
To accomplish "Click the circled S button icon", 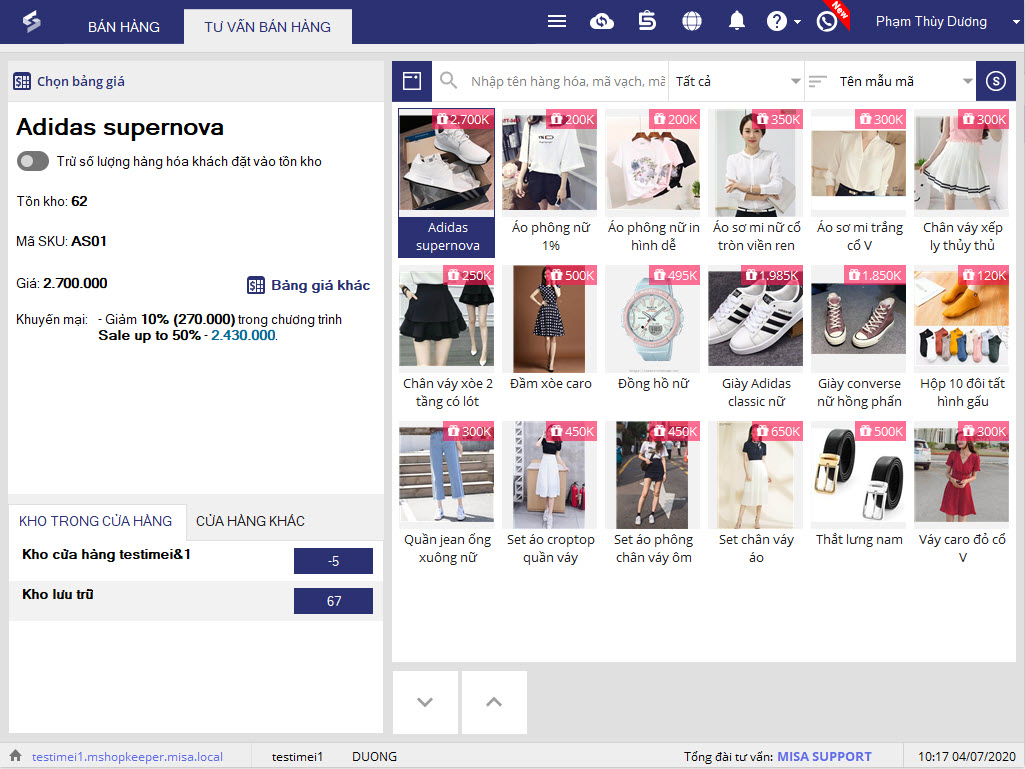I will pos(996,81).
